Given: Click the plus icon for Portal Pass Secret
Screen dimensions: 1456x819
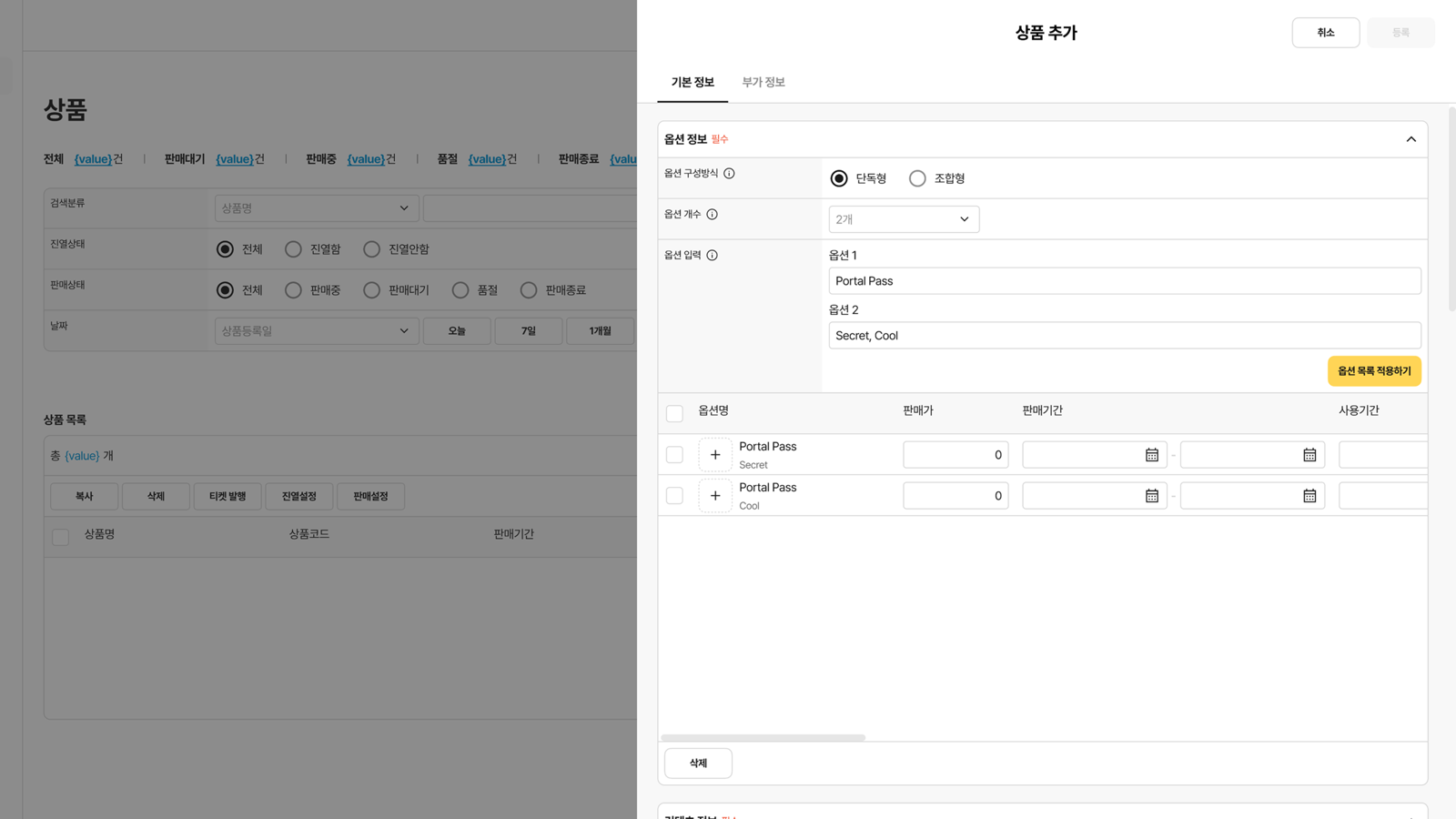Looking at the screenshot, I should click(715, 455).
